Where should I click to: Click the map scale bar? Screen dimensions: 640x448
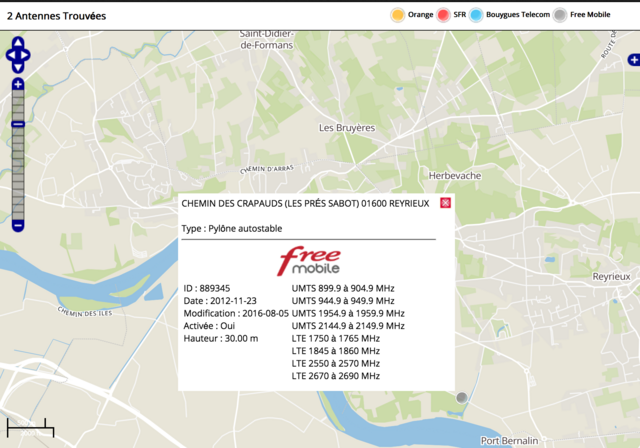click(30, 428)
